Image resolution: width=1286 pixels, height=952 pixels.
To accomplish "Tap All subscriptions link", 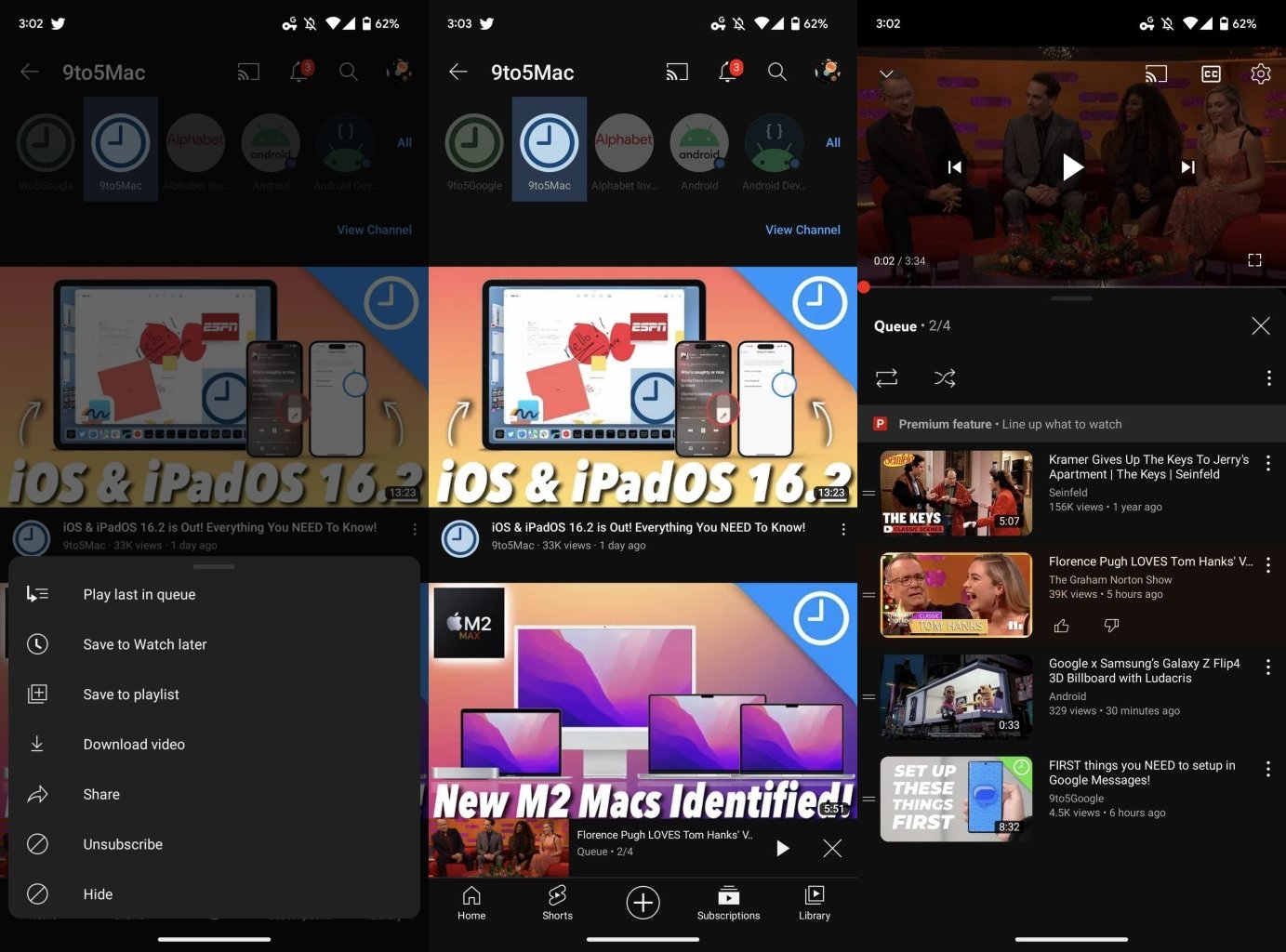I will point(833,142).
